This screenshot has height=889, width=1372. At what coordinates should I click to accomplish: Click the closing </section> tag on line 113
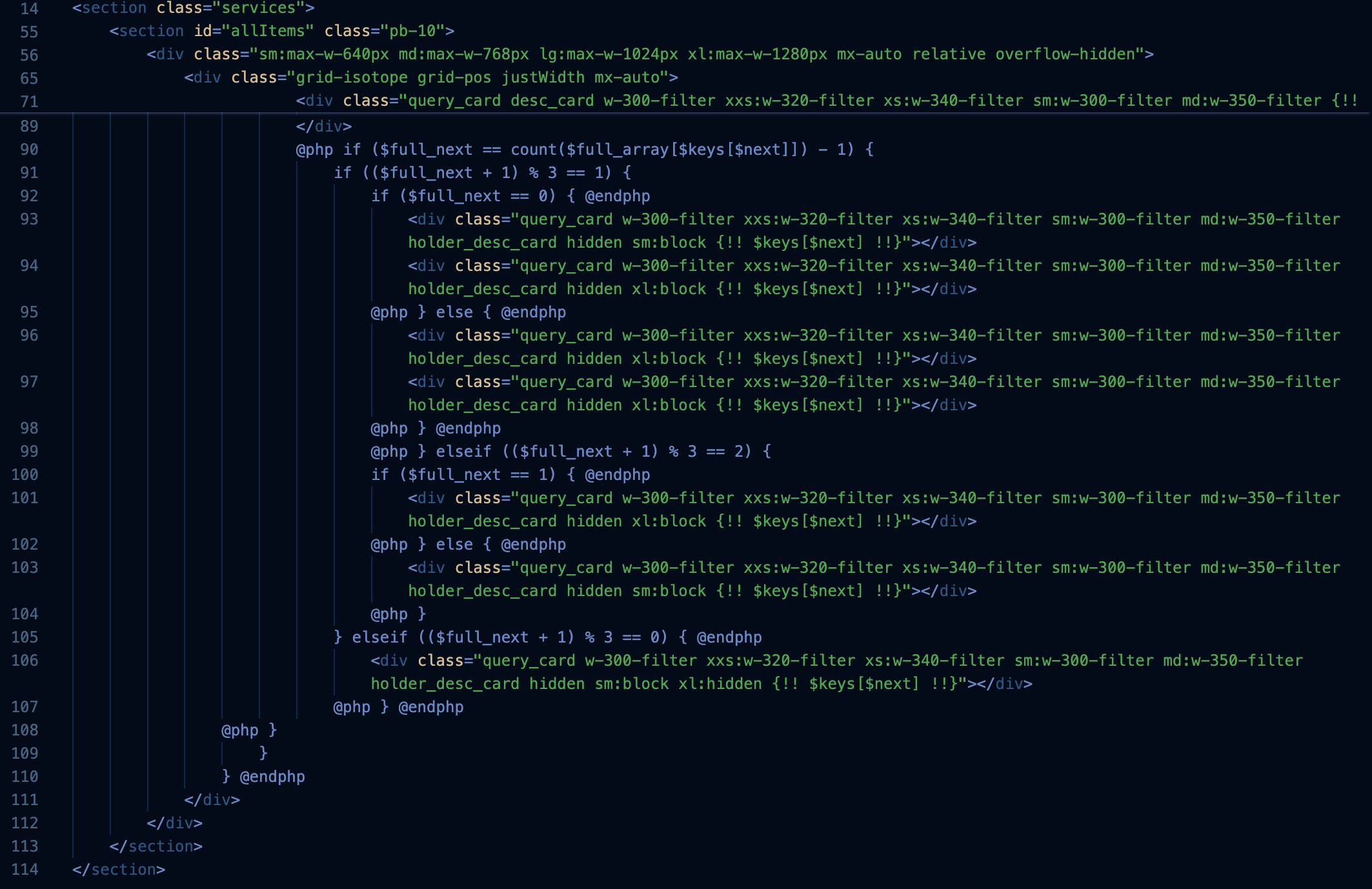pyautogui.click(x=156, y=846)
